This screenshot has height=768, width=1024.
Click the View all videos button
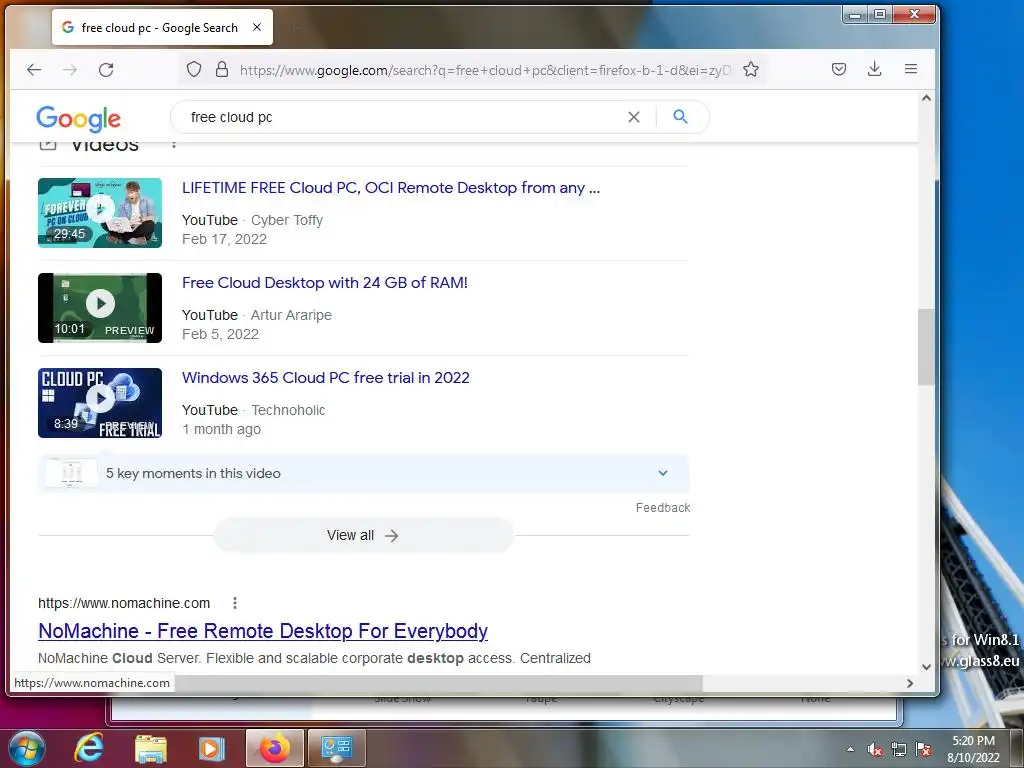[x=364, y=536]
